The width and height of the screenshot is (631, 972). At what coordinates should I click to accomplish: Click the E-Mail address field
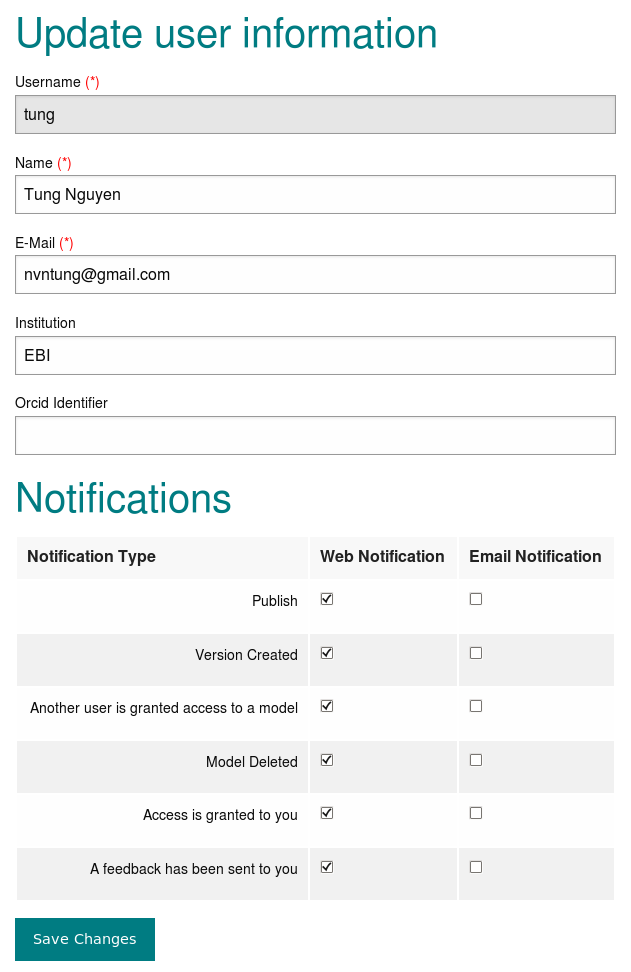315,274
